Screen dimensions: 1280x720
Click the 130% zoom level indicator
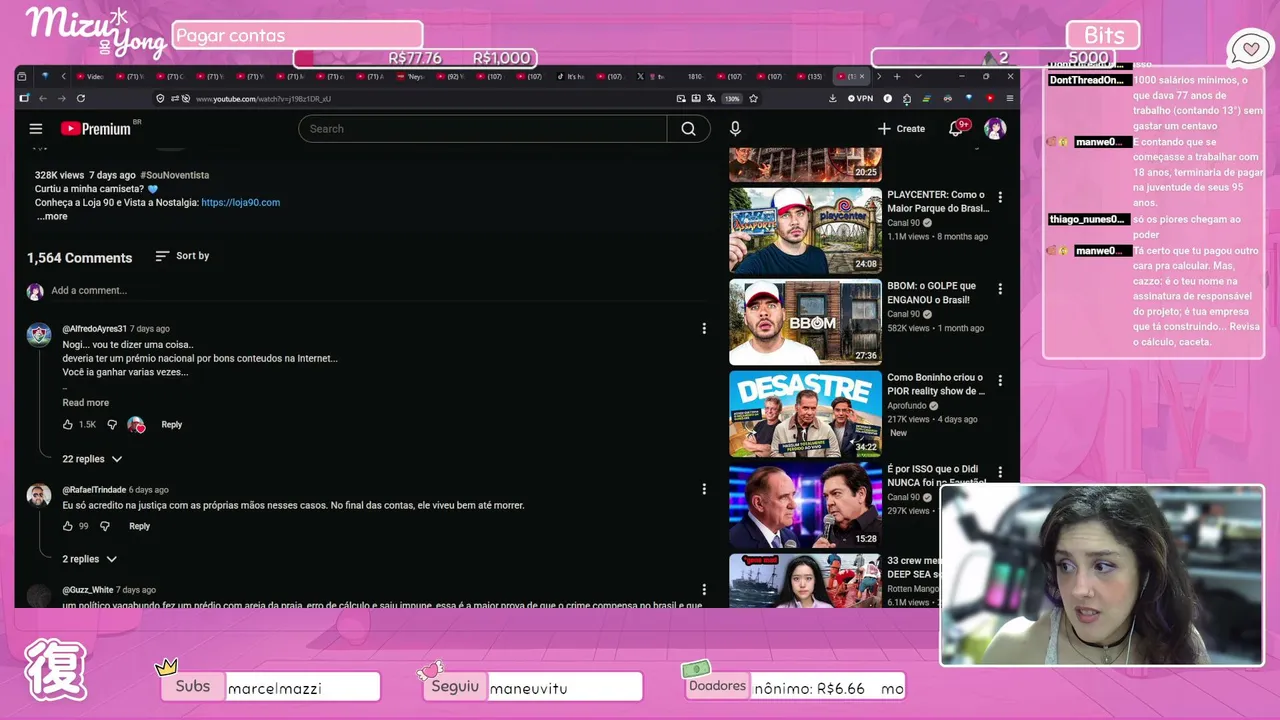[x=732, y=98]
